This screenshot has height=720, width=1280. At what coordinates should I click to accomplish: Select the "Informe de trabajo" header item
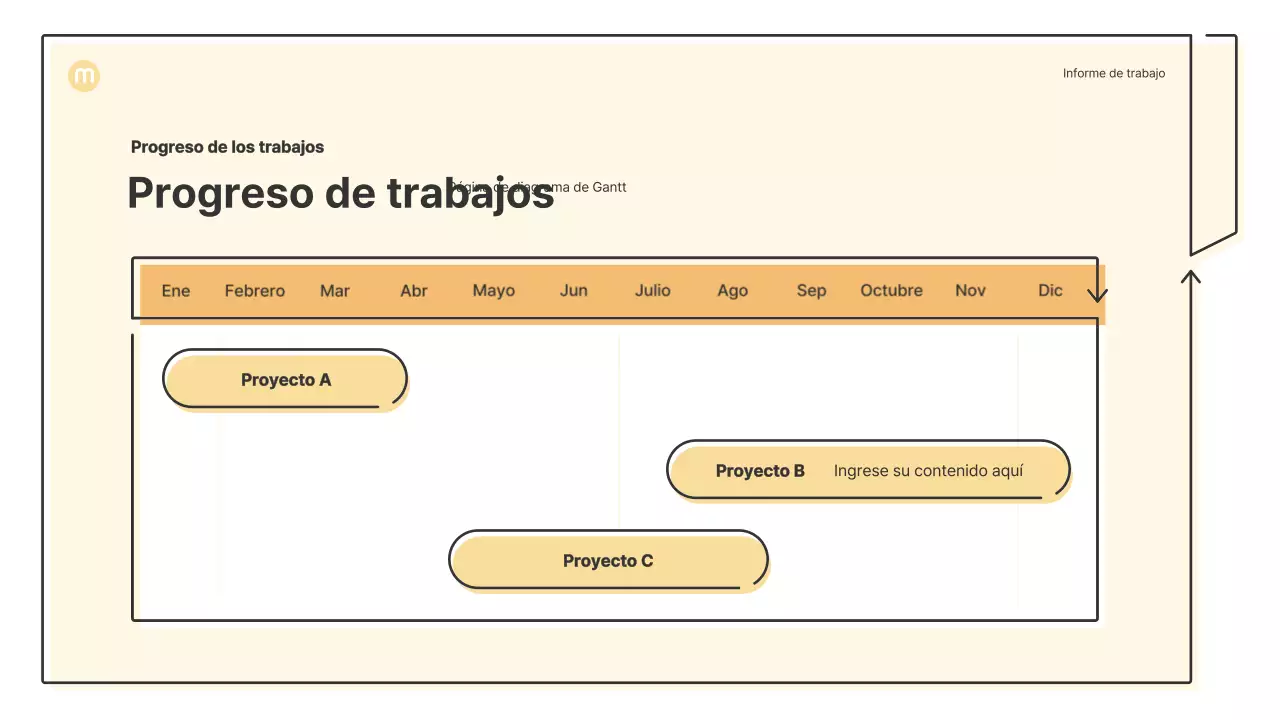point(1113,73)
